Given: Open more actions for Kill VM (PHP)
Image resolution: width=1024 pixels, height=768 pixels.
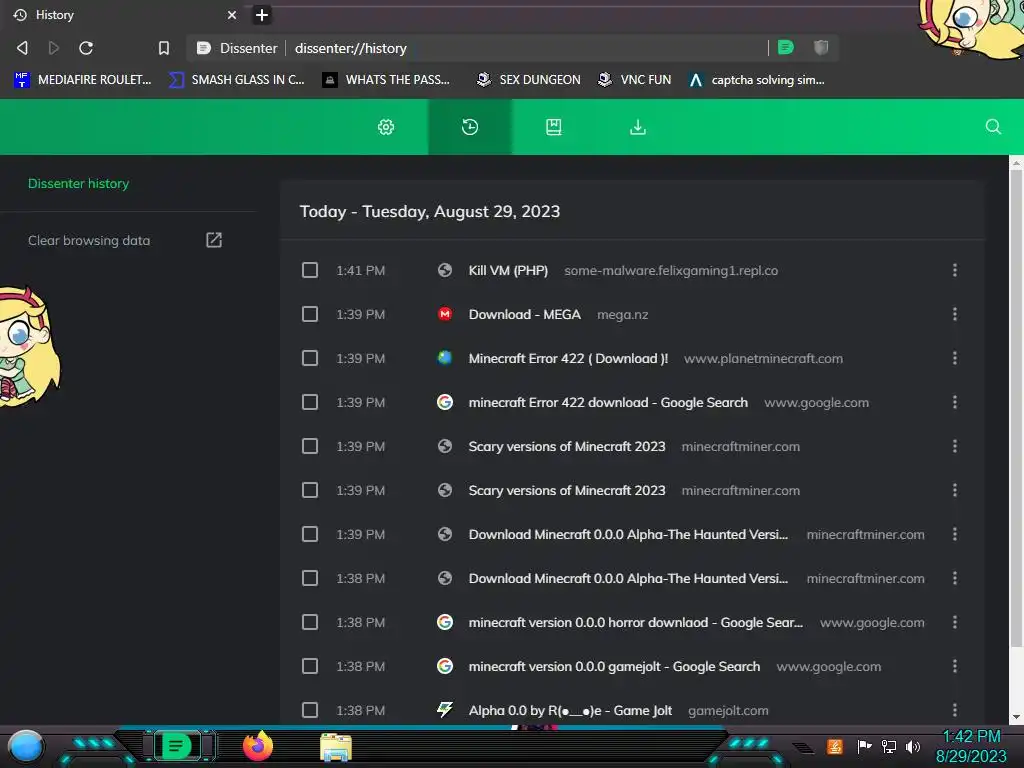Looking at the screenshot, I should [x=955, y=270].
